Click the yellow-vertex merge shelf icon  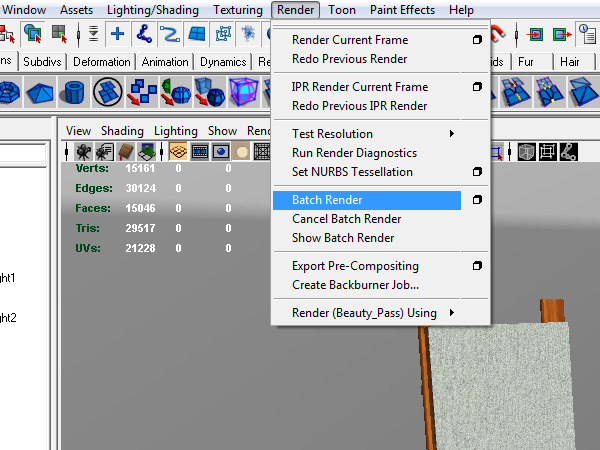pos(548,92)
